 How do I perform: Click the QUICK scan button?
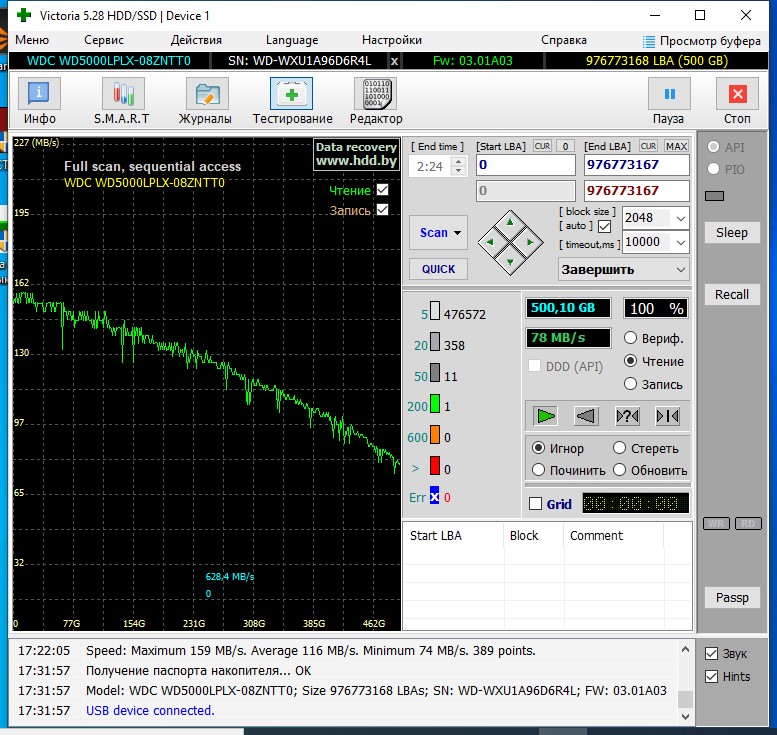pos(439,269)
